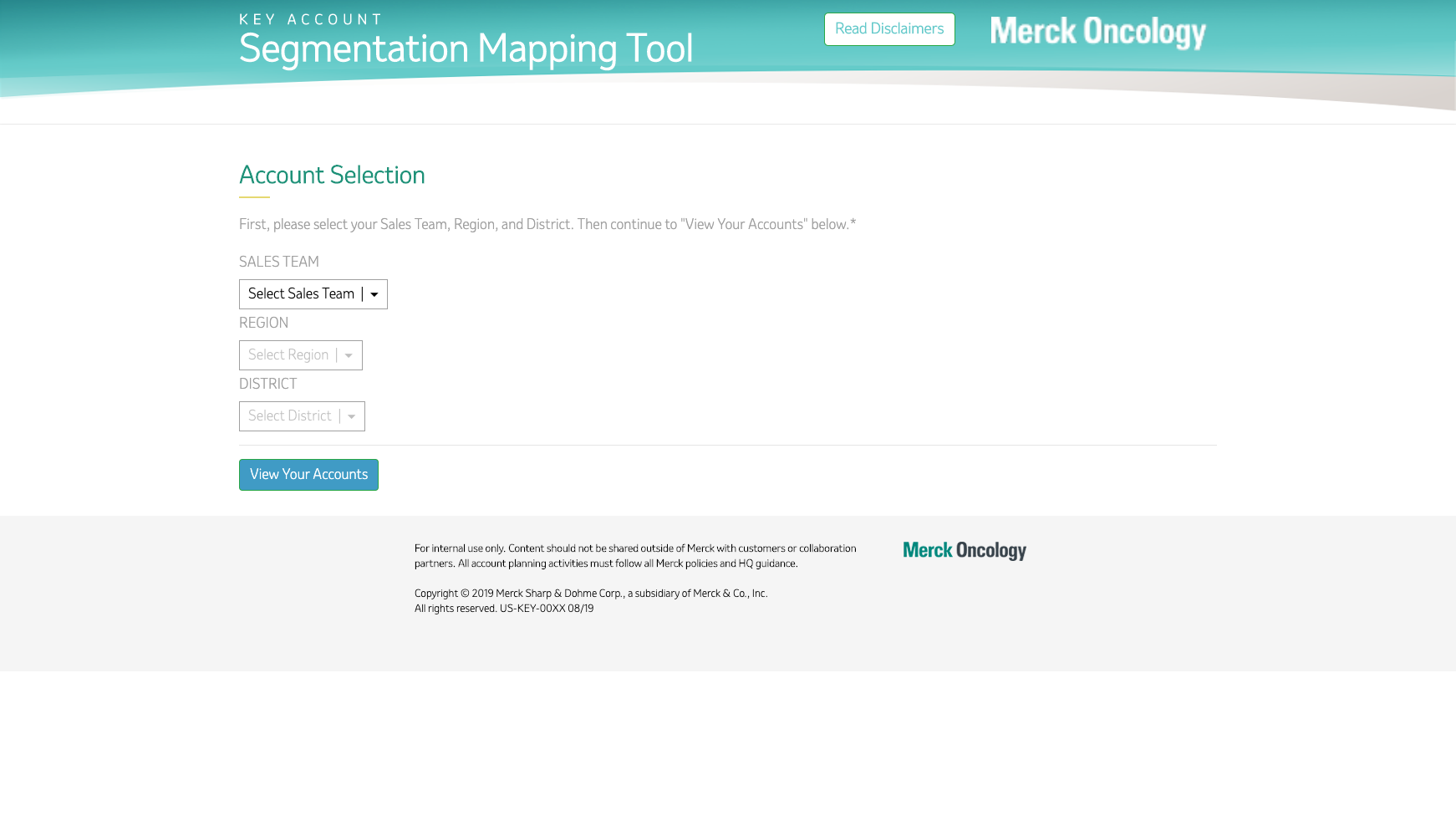Click the District dropdown caret arrow
The height and width of the screenshot is (836, 1456).
[352, 416]
